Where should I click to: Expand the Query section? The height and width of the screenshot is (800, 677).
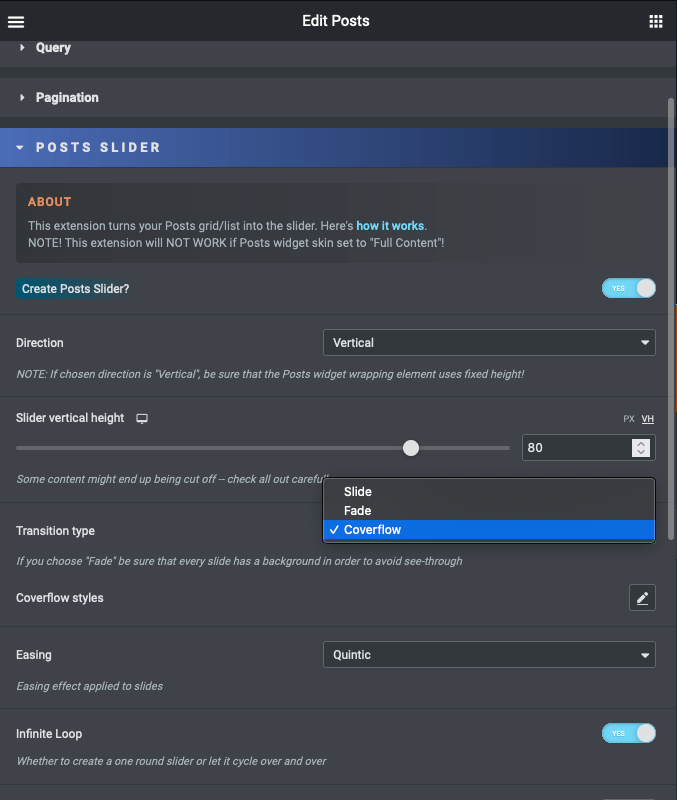[54, 47]
